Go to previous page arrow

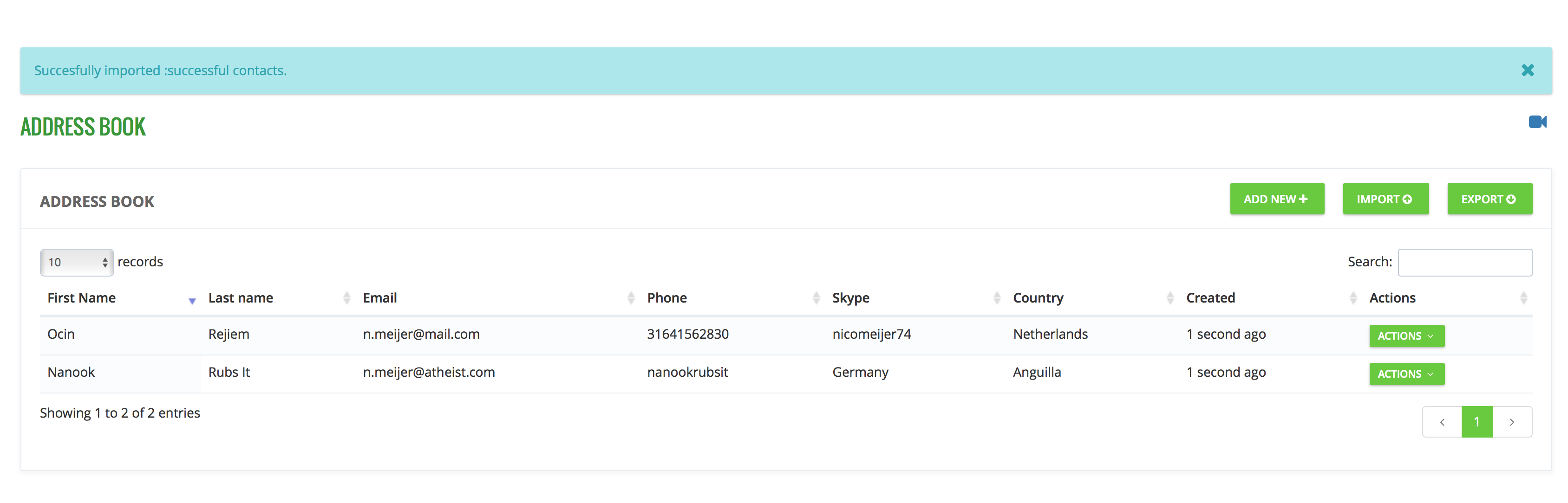pos(1441,422)
